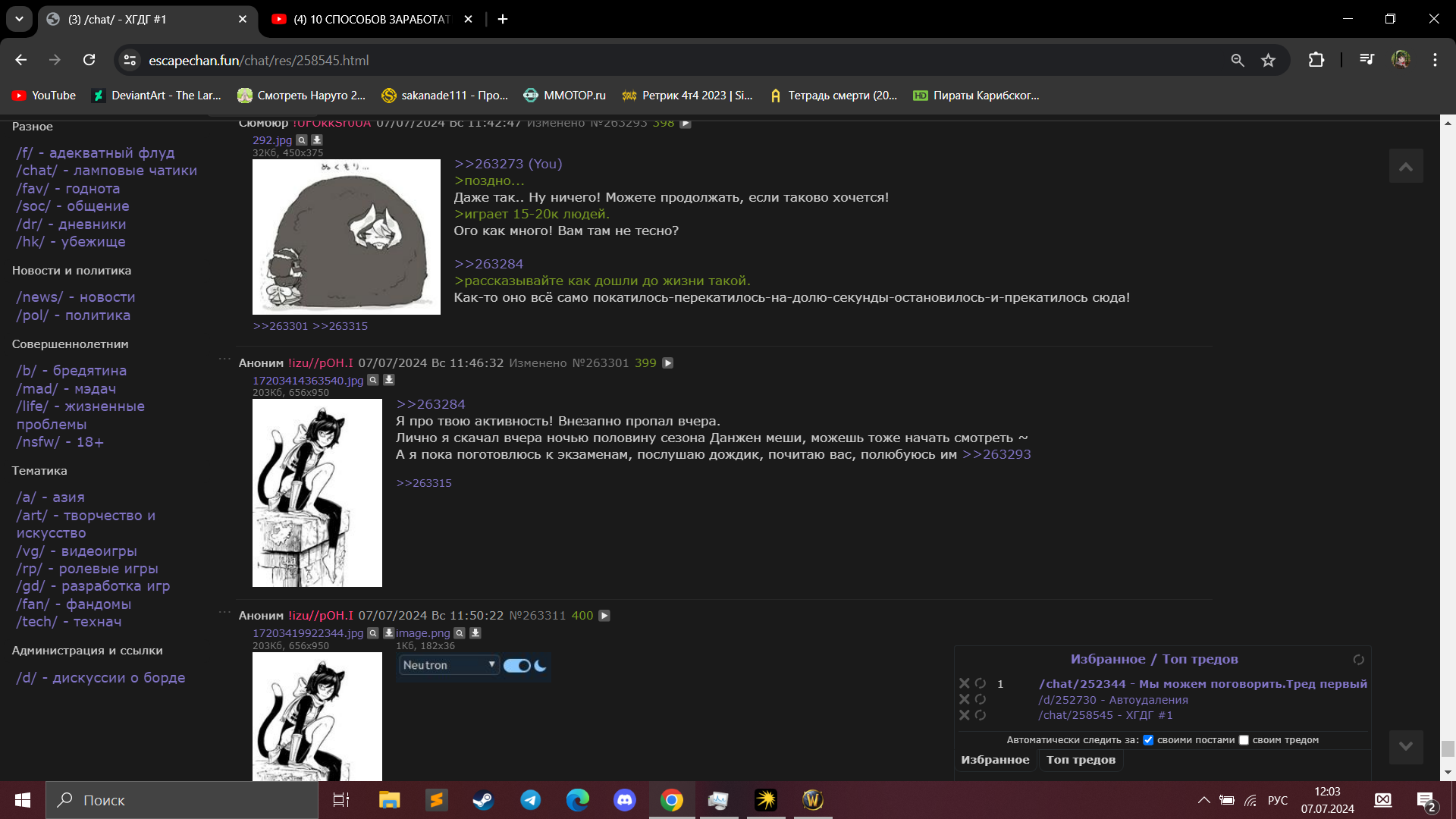The height and width of the screenshot is (819, 1456).
Task: Click download icon next to image.png
Action: (475, 633)
